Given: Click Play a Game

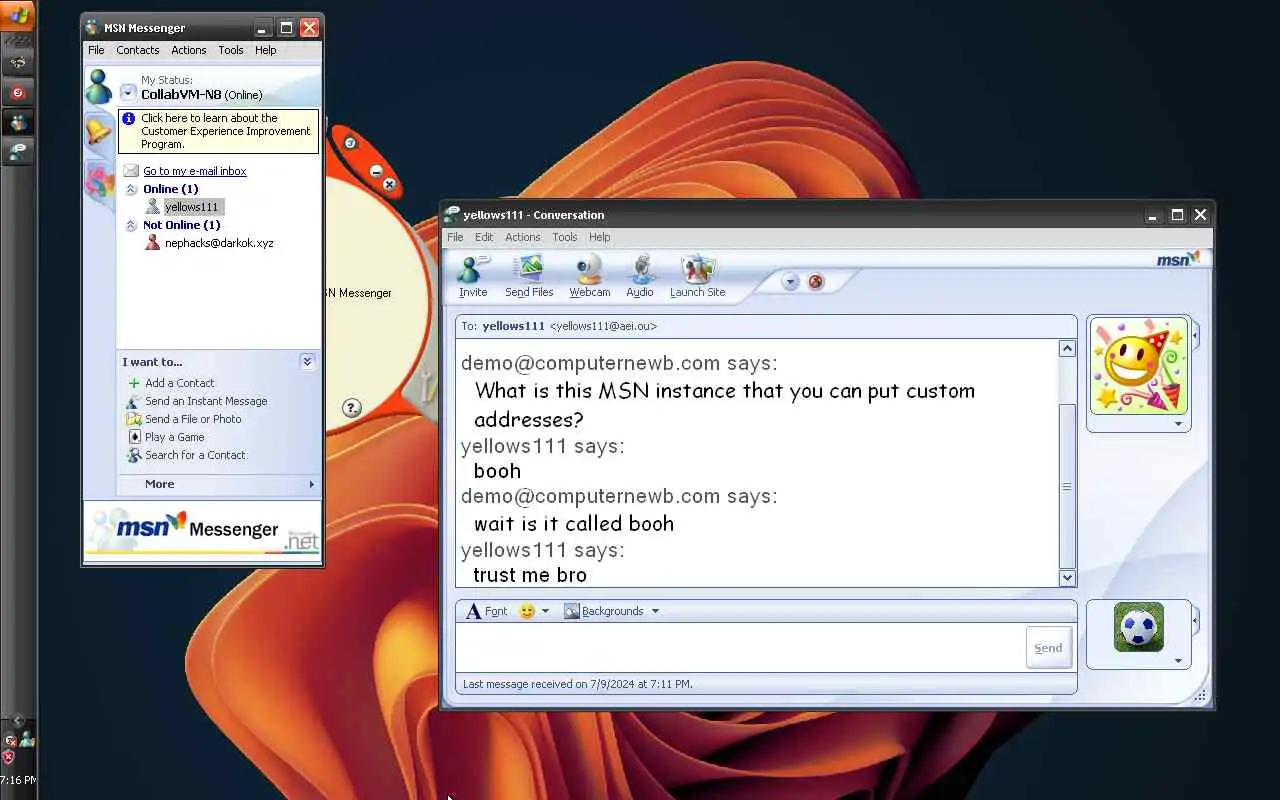Looking at the screenshot, I should (x=174, y=437).
